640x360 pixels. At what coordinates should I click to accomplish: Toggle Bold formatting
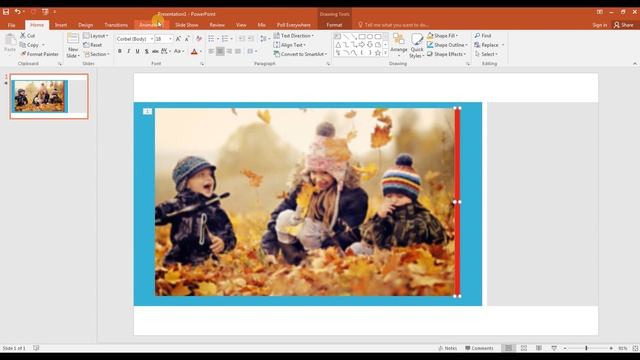click(x=120, y=51)
